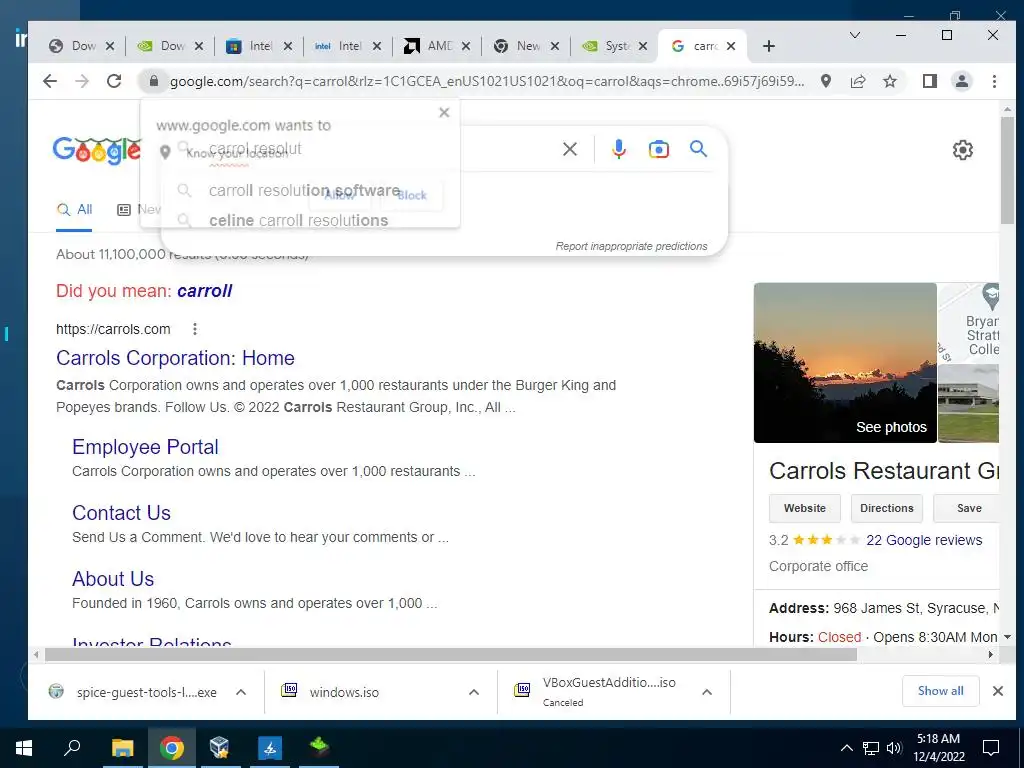Open File Explorer from the taskbar
This screenshot has height=768, width=1024.
122,748
